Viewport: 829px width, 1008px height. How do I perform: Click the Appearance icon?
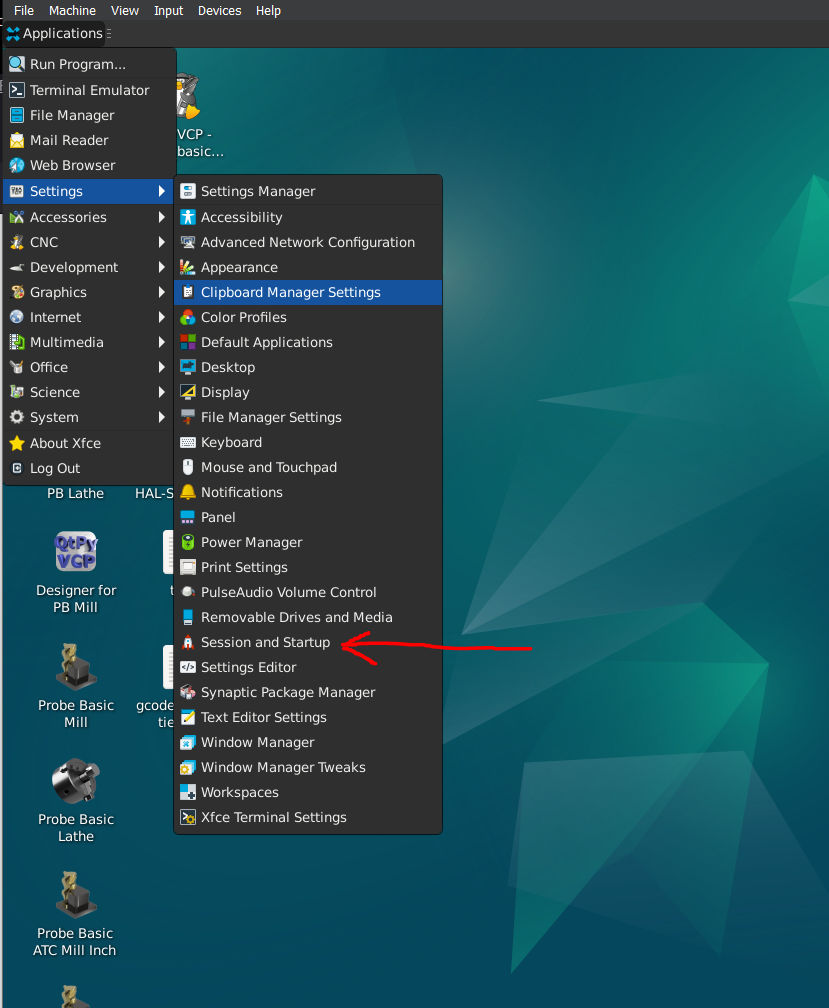click(188, 267)
